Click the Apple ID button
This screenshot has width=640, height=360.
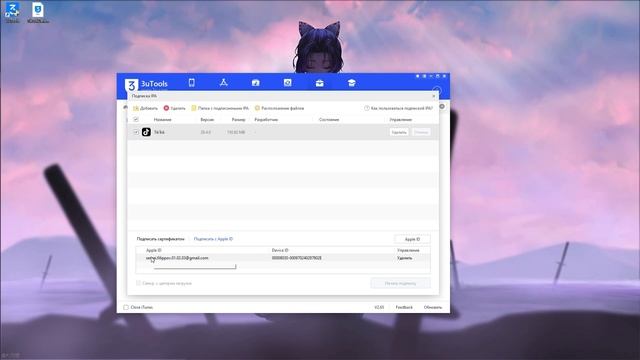412,239
